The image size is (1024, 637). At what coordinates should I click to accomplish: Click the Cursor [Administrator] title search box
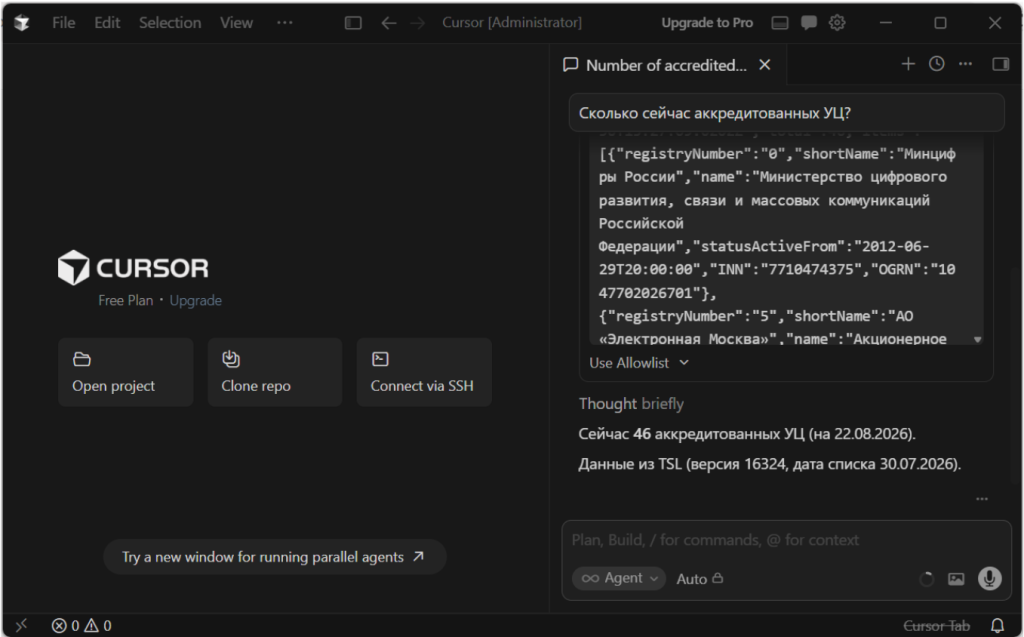coord(512,22)
